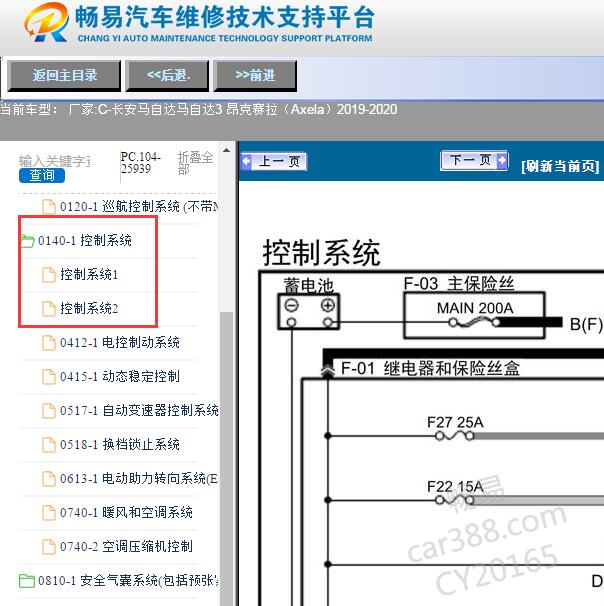
Task: Go to previous page 上一页
Action: (274, 162)
